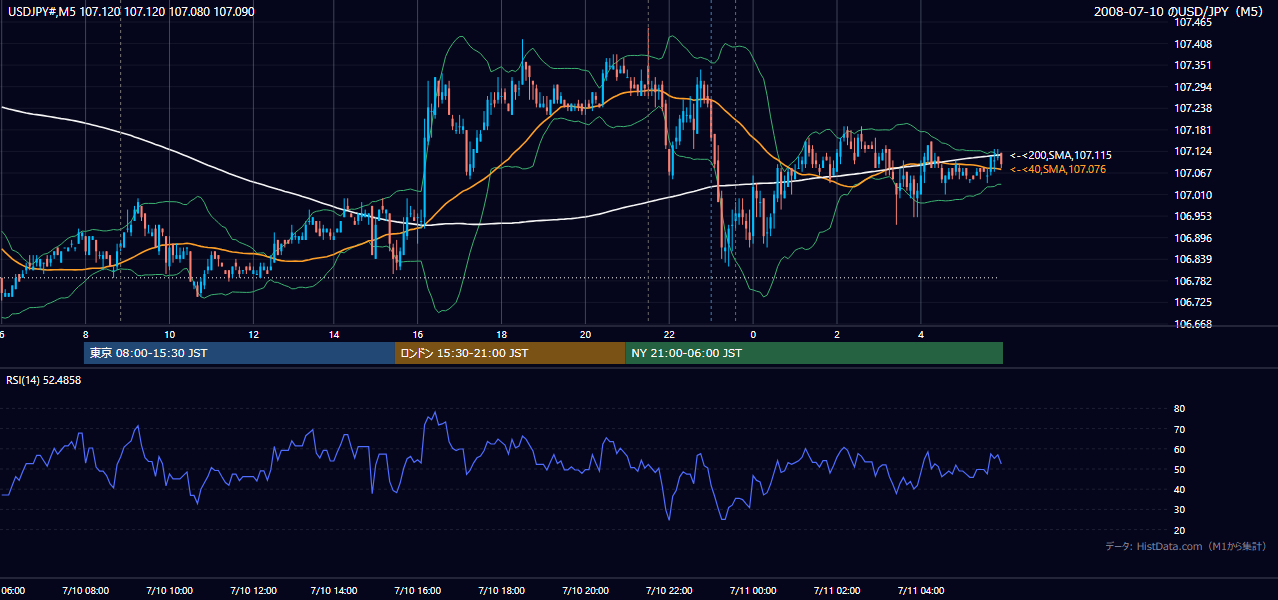
Task: Click the RSI(14) 52.4858 indicator label
Action: (42, 380)
